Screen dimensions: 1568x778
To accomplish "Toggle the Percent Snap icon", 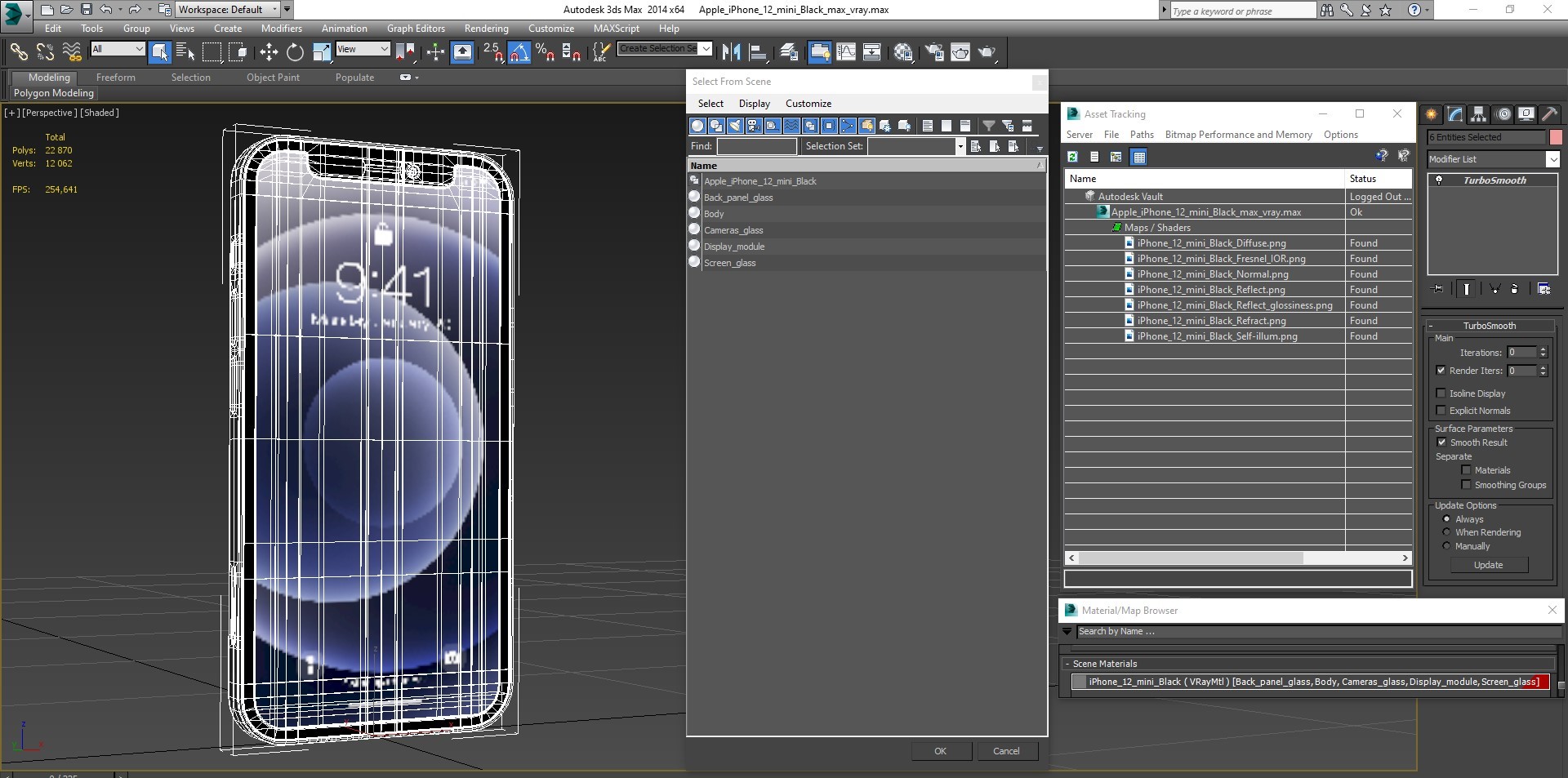I will pyautogui.click(x=546, y=52).
